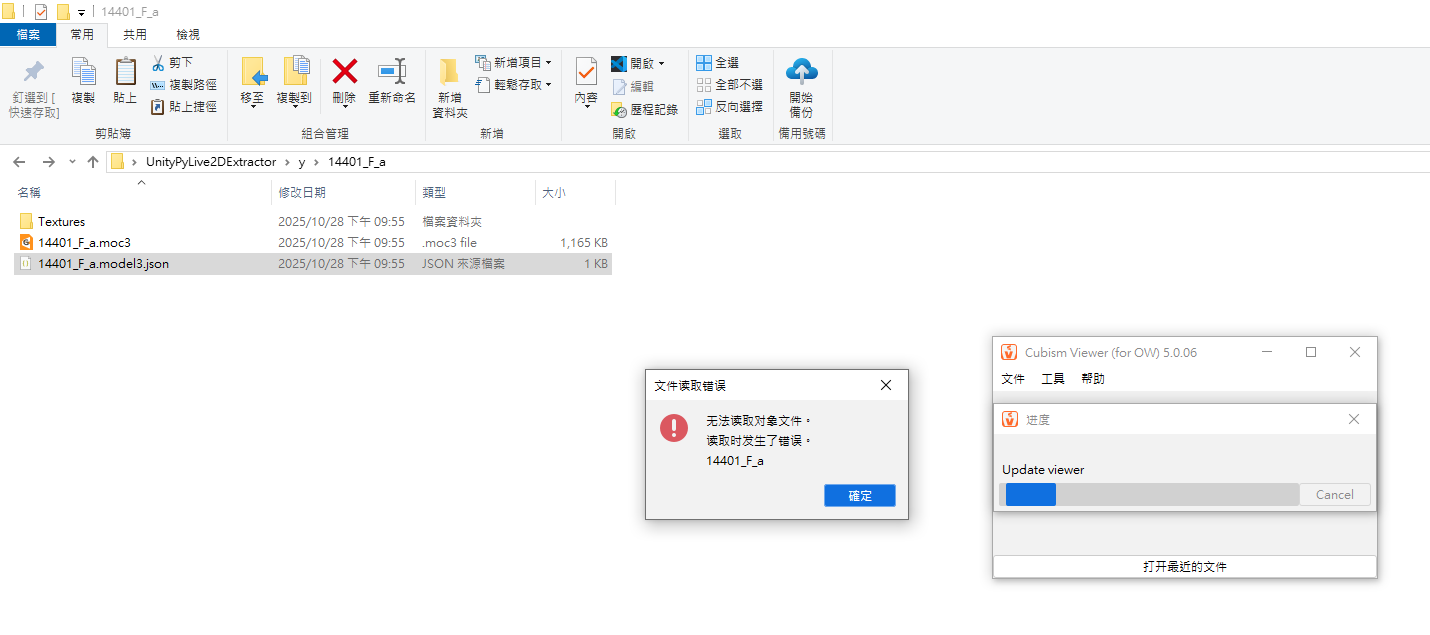Open the Tools menu in Cubism Viewer

1052,379
